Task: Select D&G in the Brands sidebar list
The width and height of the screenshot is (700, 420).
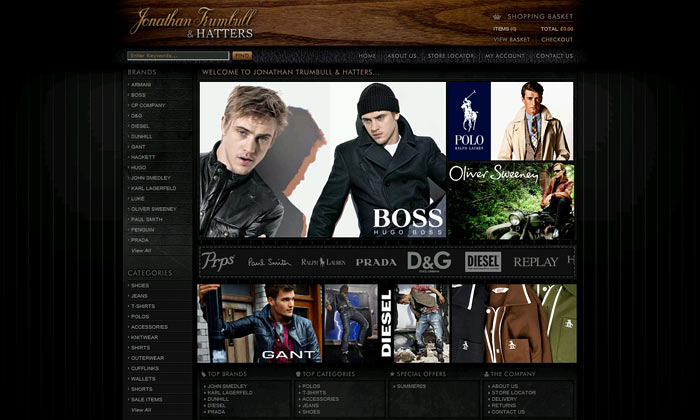Action: point(137,116)
